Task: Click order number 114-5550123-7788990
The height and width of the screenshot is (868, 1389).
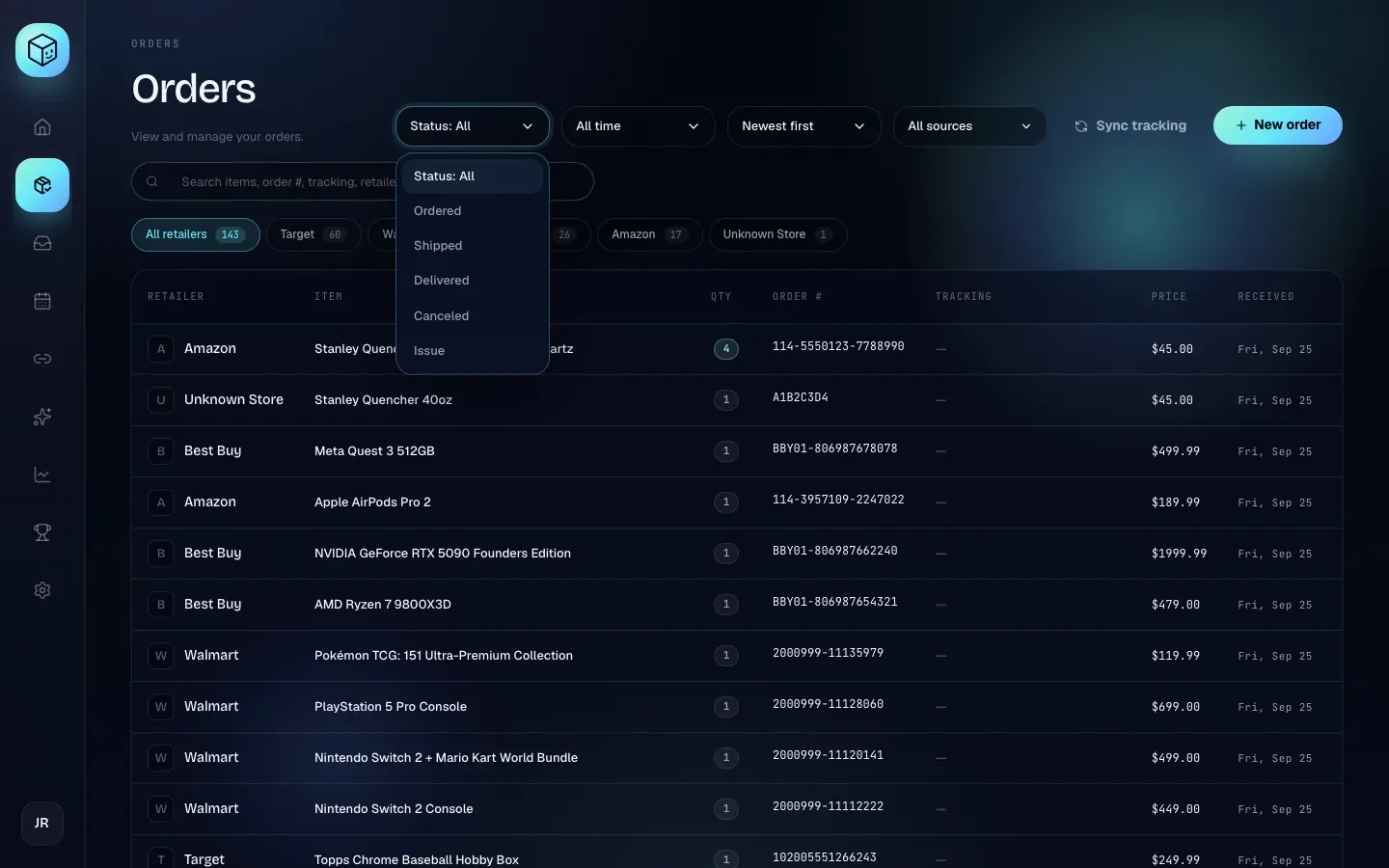Action: 838,346
